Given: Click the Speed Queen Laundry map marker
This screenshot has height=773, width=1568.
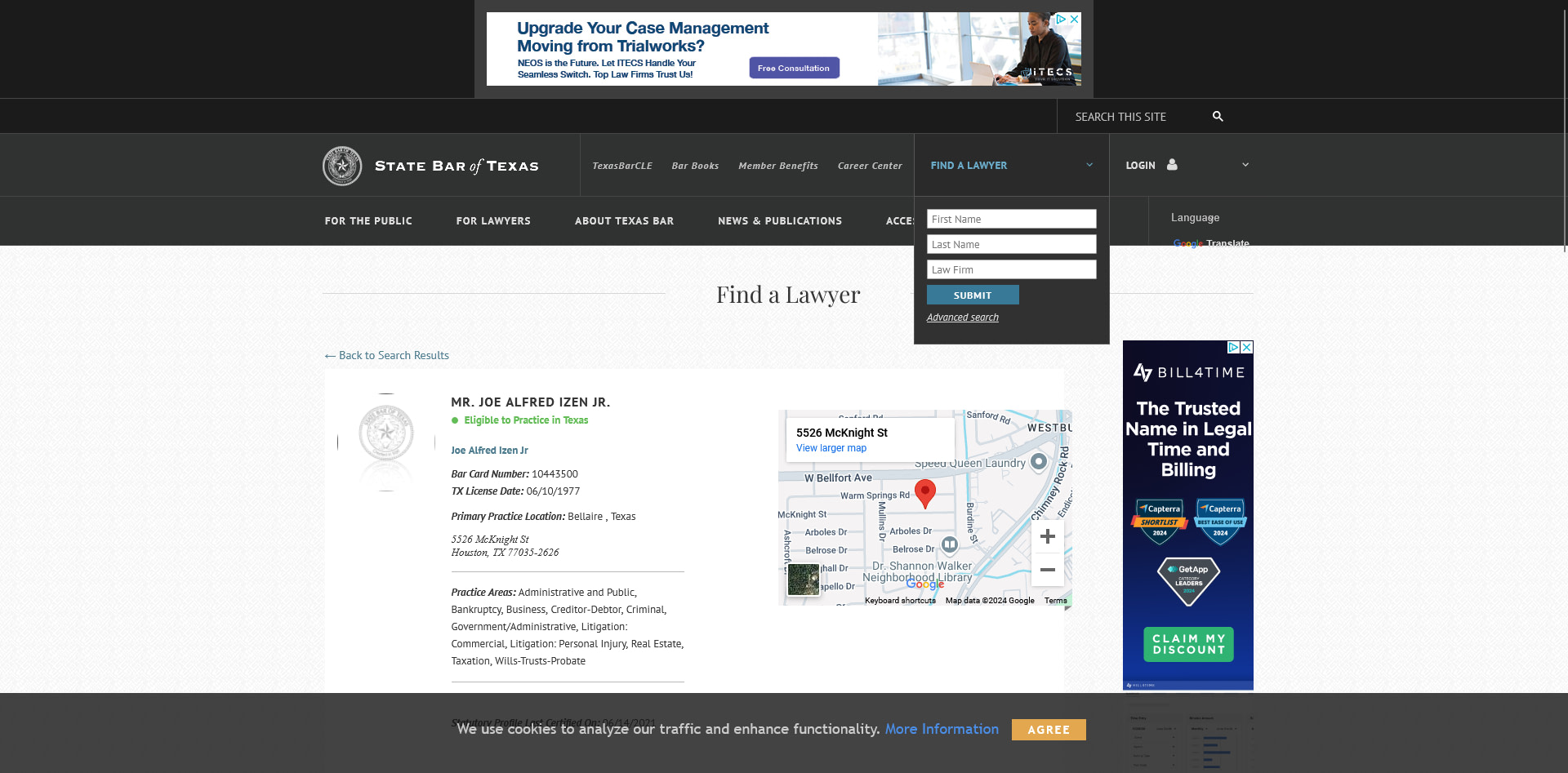Looking at the screenshot, I should click(x=1038, y=461).
